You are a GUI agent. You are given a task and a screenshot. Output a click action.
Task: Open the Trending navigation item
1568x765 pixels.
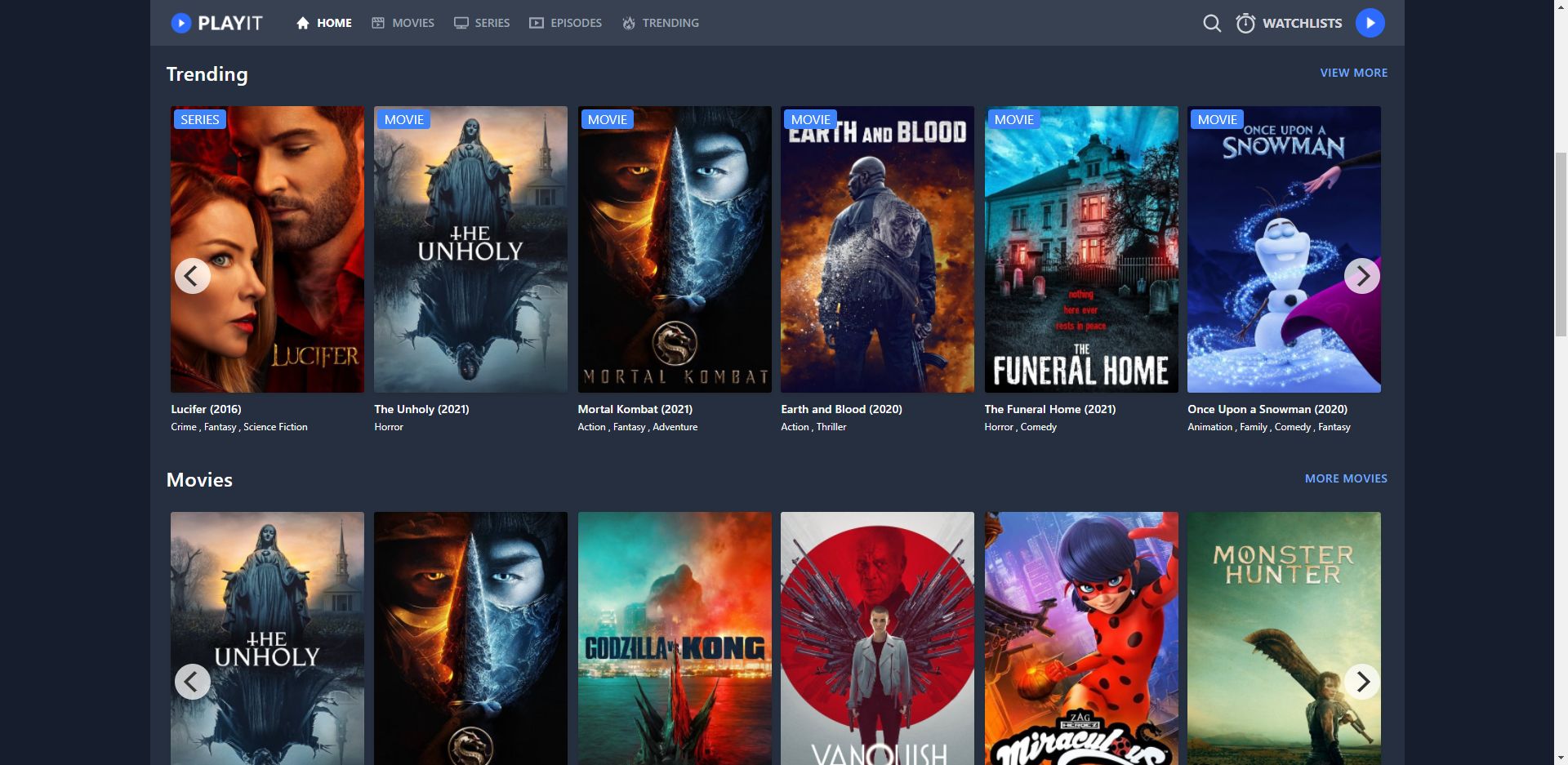661,23
